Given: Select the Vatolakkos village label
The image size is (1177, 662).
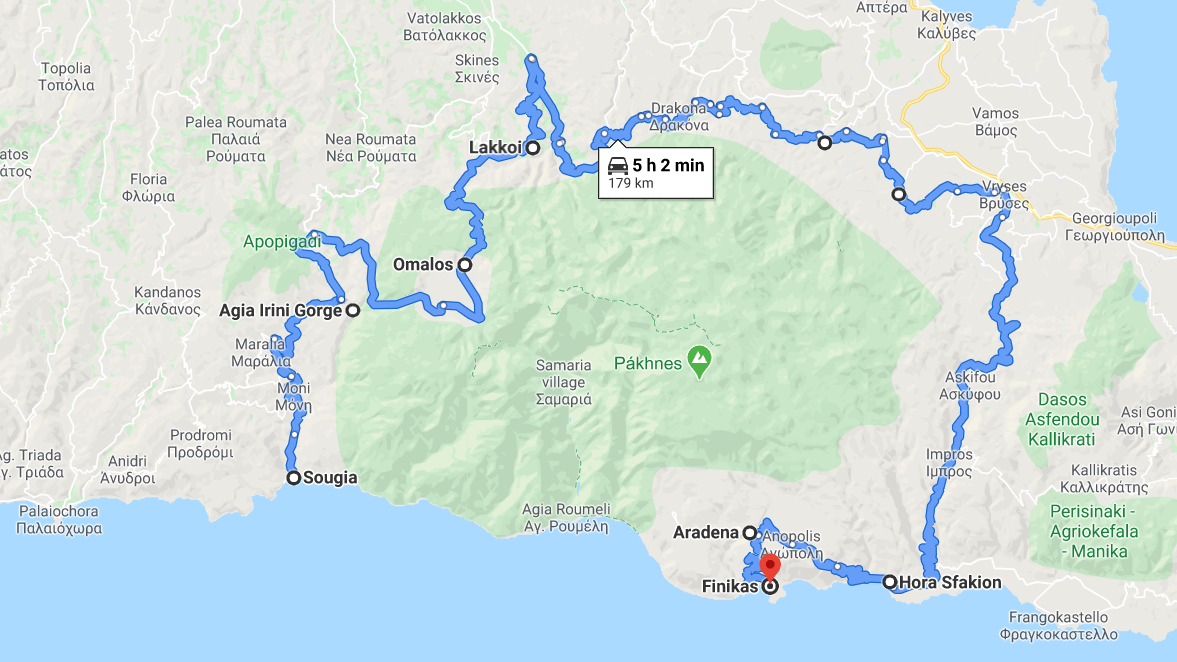Looking at the screenshot, I should [x=444, y=26].
